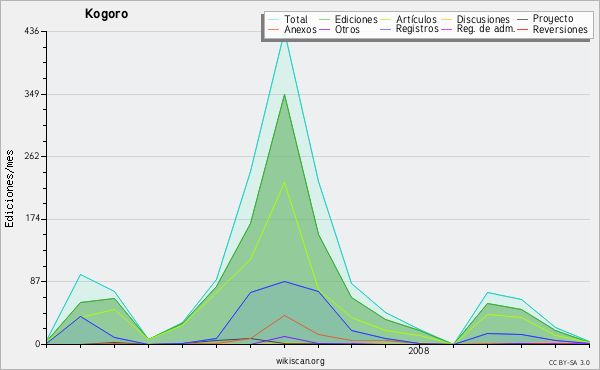Click the Artículos legend label
600x370 pixels.
(416, 19)
